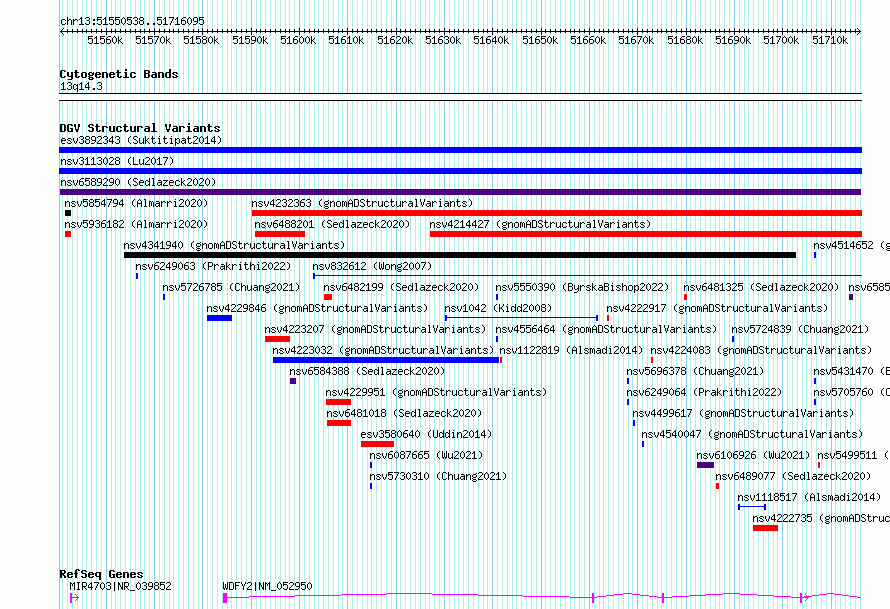Select the nsv6106926 (Wu2021) label
The width and height of the screenshot is (890, 609).
pyautogui.click(x=753, y=455)
